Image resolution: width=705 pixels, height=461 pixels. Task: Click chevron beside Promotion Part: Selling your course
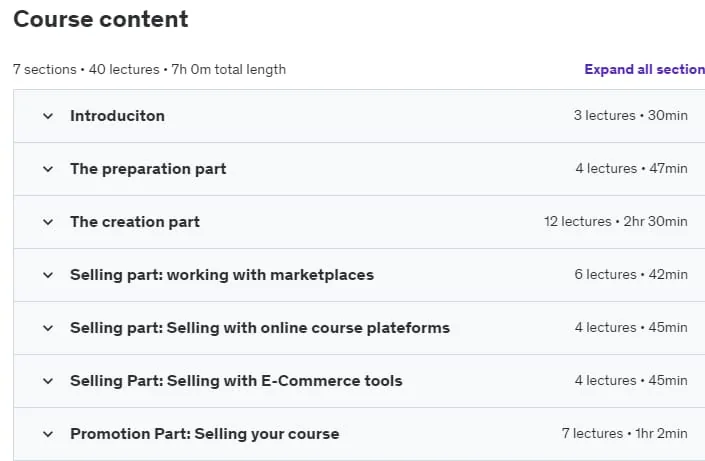click(x=48, y=434)
